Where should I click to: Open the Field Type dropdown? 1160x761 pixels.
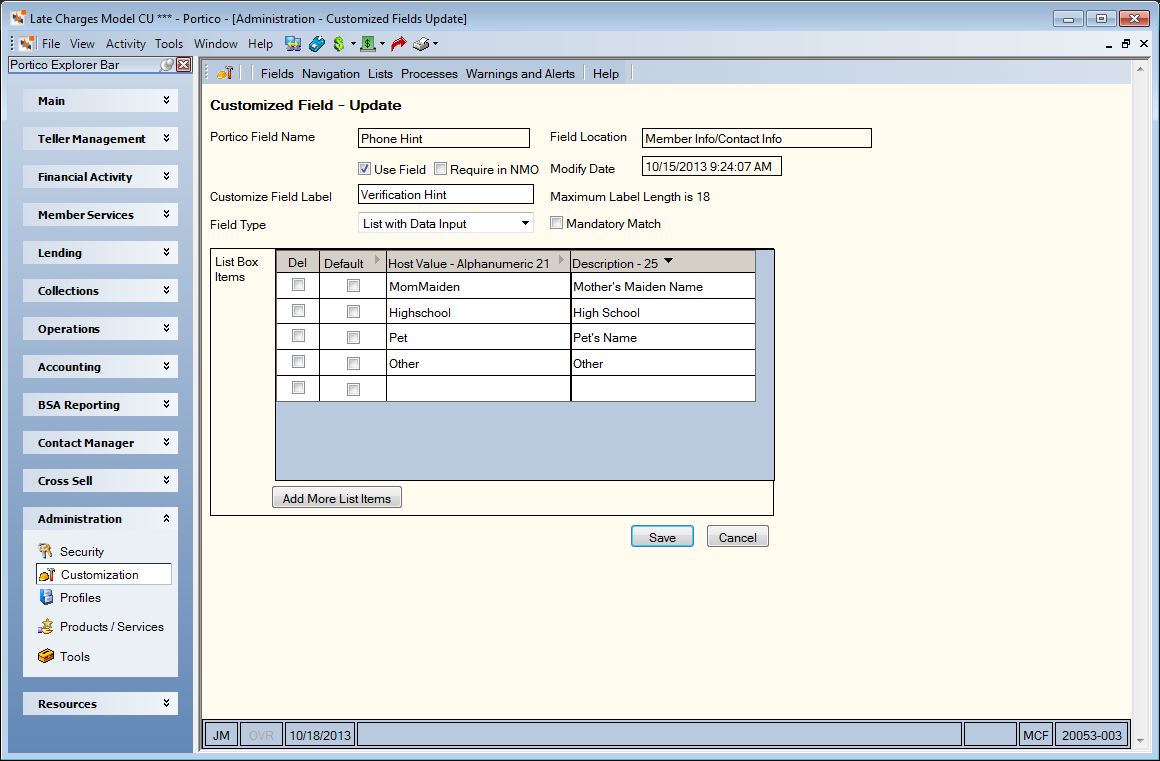point(525,223)
